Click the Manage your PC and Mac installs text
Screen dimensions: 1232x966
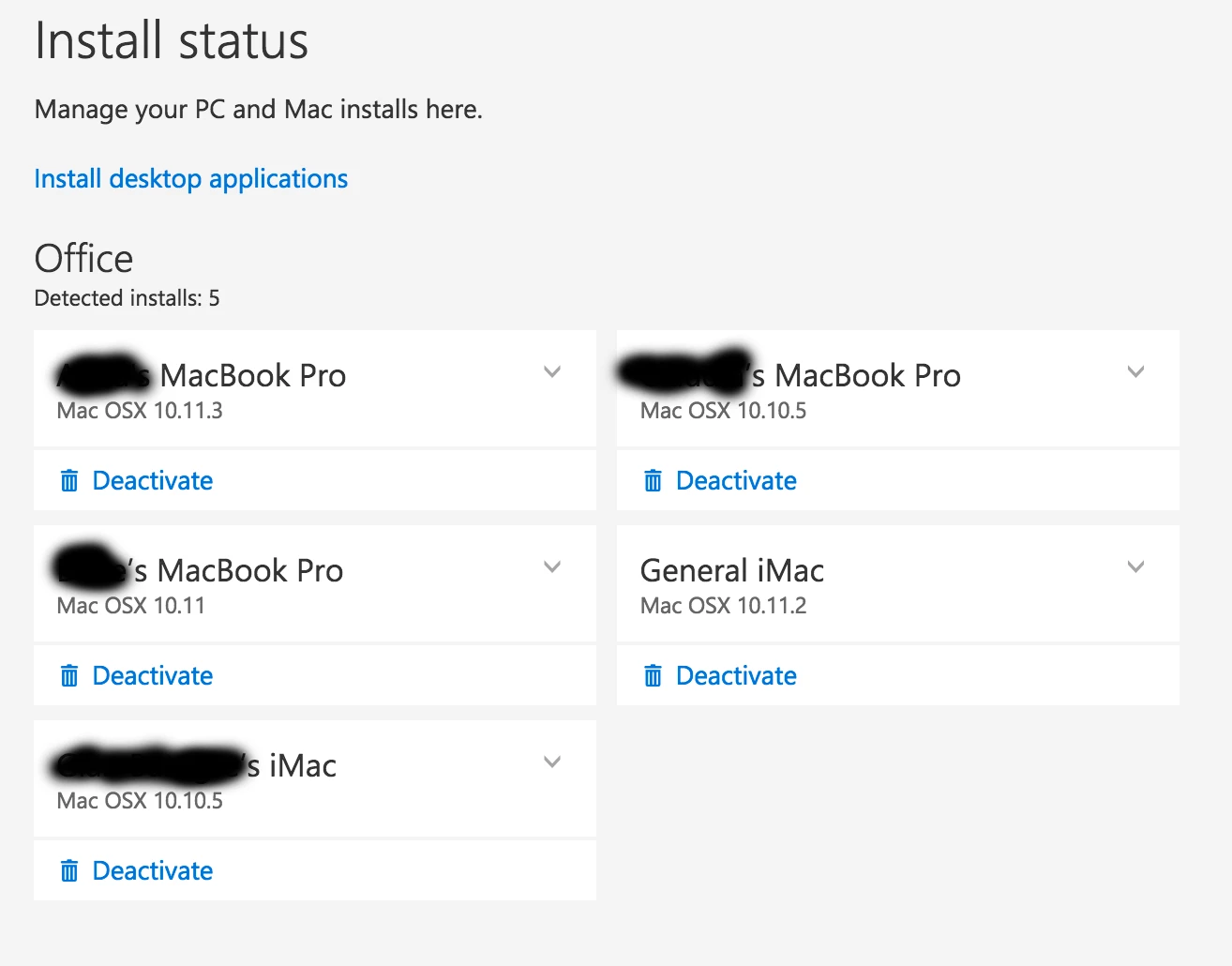pyautogui.click(x=258, y=110)
